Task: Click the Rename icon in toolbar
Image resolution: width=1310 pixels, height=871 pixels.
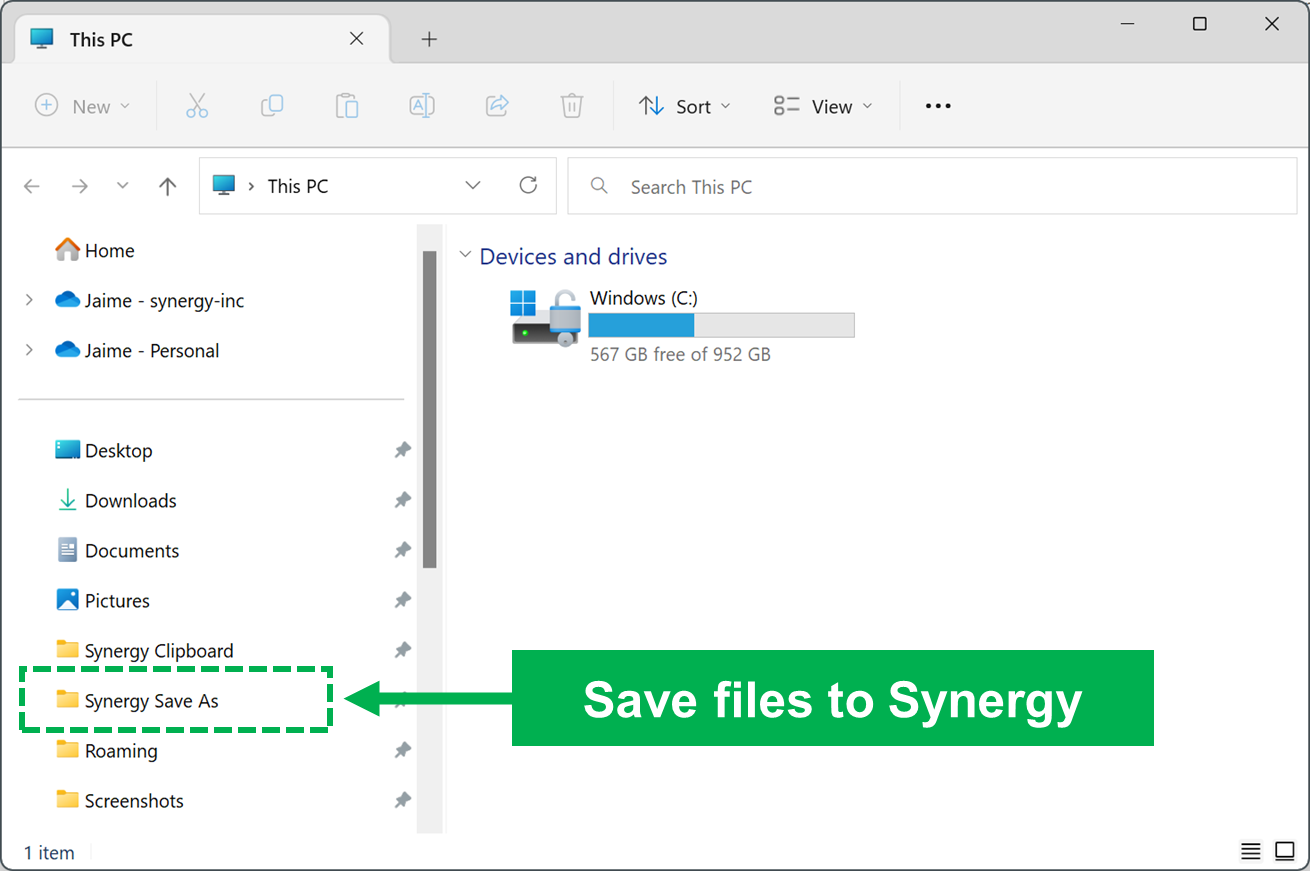Action: click(x=422, y=106)
